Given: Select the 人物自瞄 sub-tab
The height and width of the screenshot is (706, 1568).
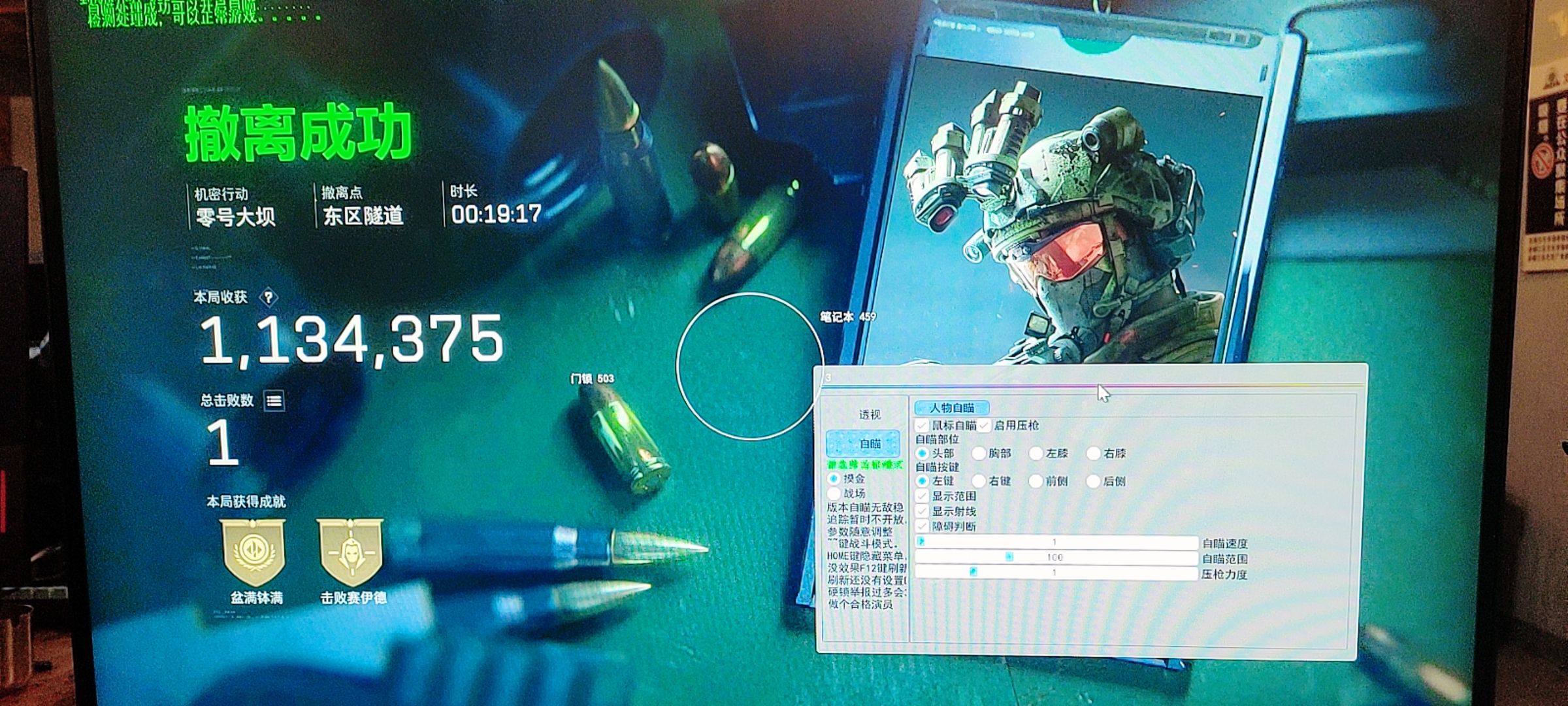Looking at the screenshot, I should (951, 408).
